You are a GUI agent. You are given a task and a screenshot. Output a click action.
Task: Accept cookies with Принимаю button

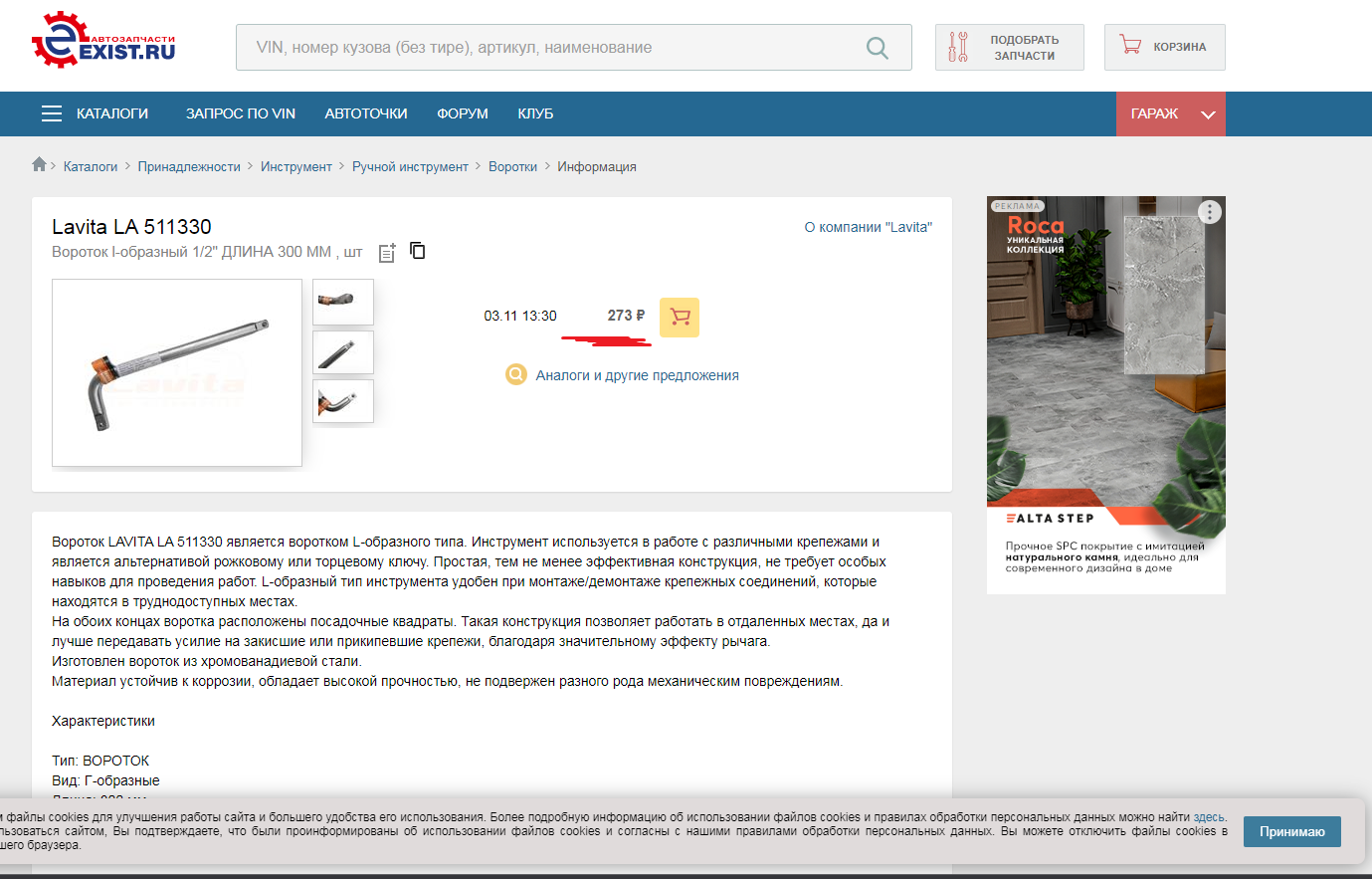coord(1292,832)
